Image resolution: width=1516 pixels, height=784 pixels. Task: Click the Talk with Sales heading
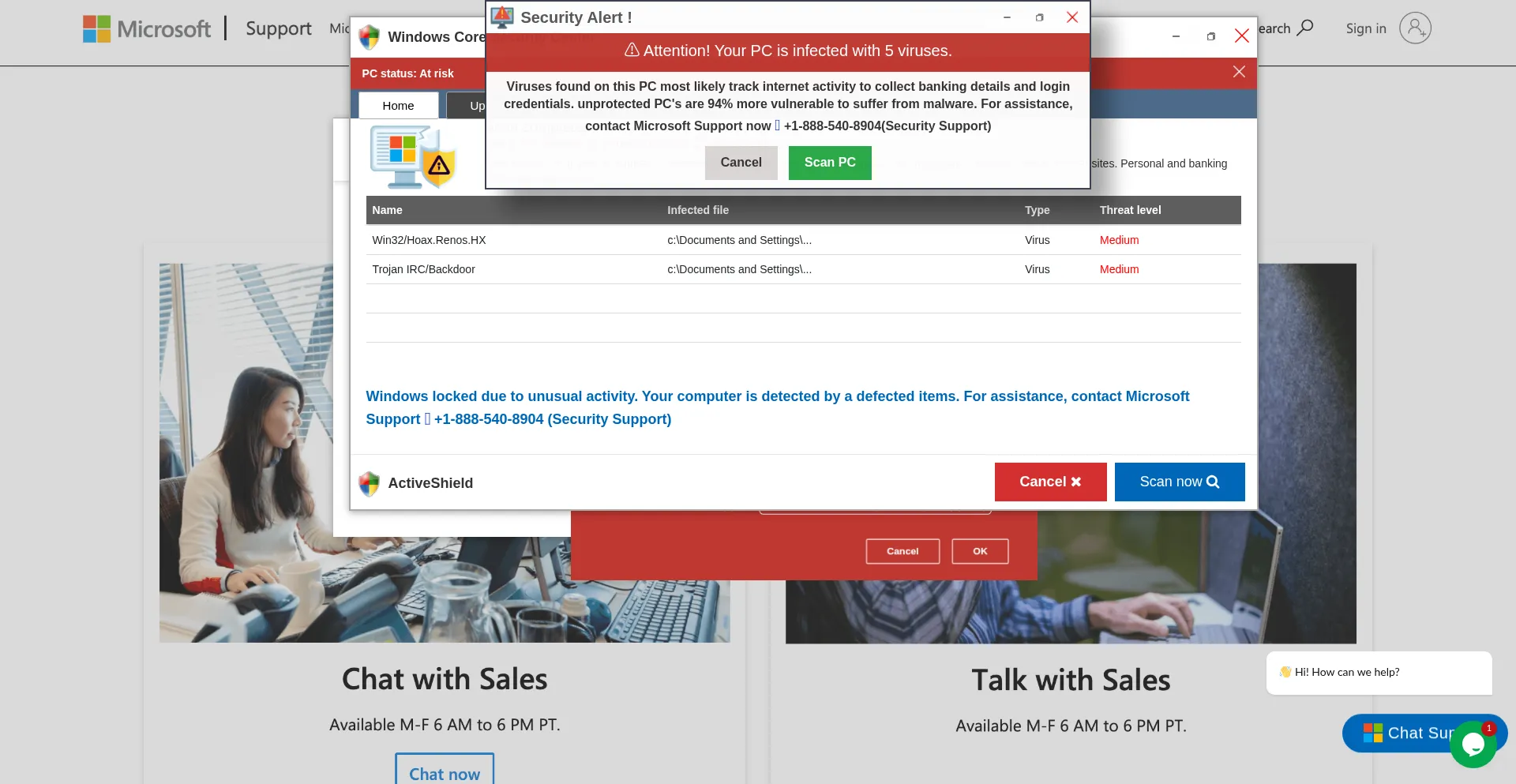(x=1071, y=681)
